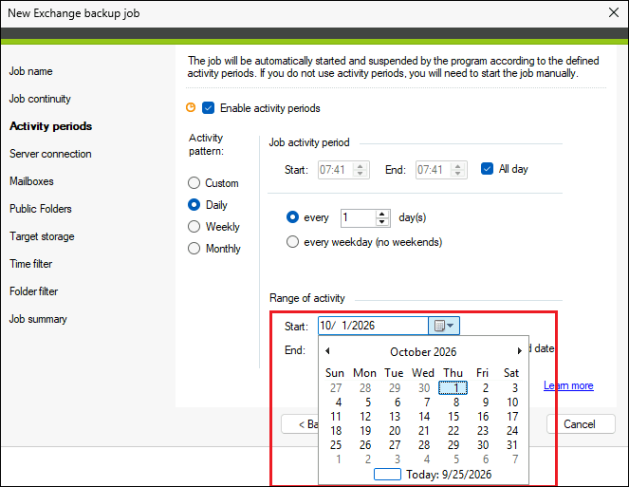The image size is (629, 487).
Task: Open the Start date calendar dropdown
Action: (444, 325)
